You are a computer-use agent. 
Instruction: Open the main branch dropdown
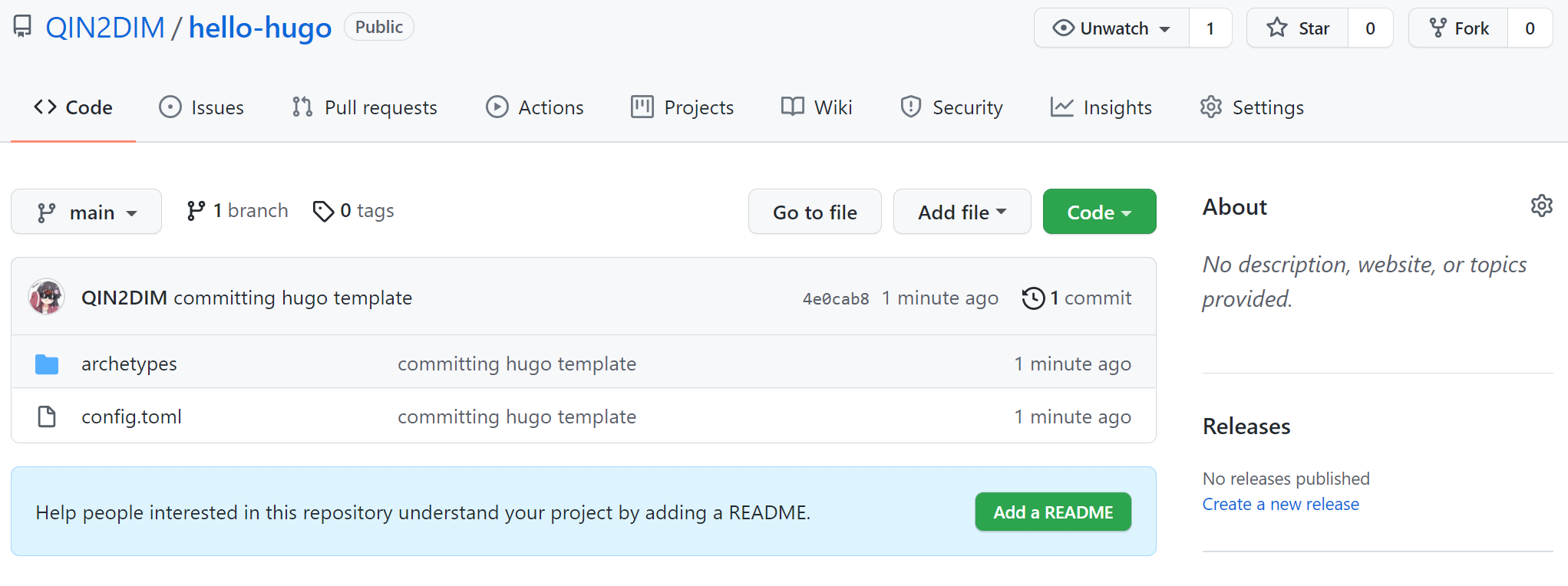(x=87, y=212)
